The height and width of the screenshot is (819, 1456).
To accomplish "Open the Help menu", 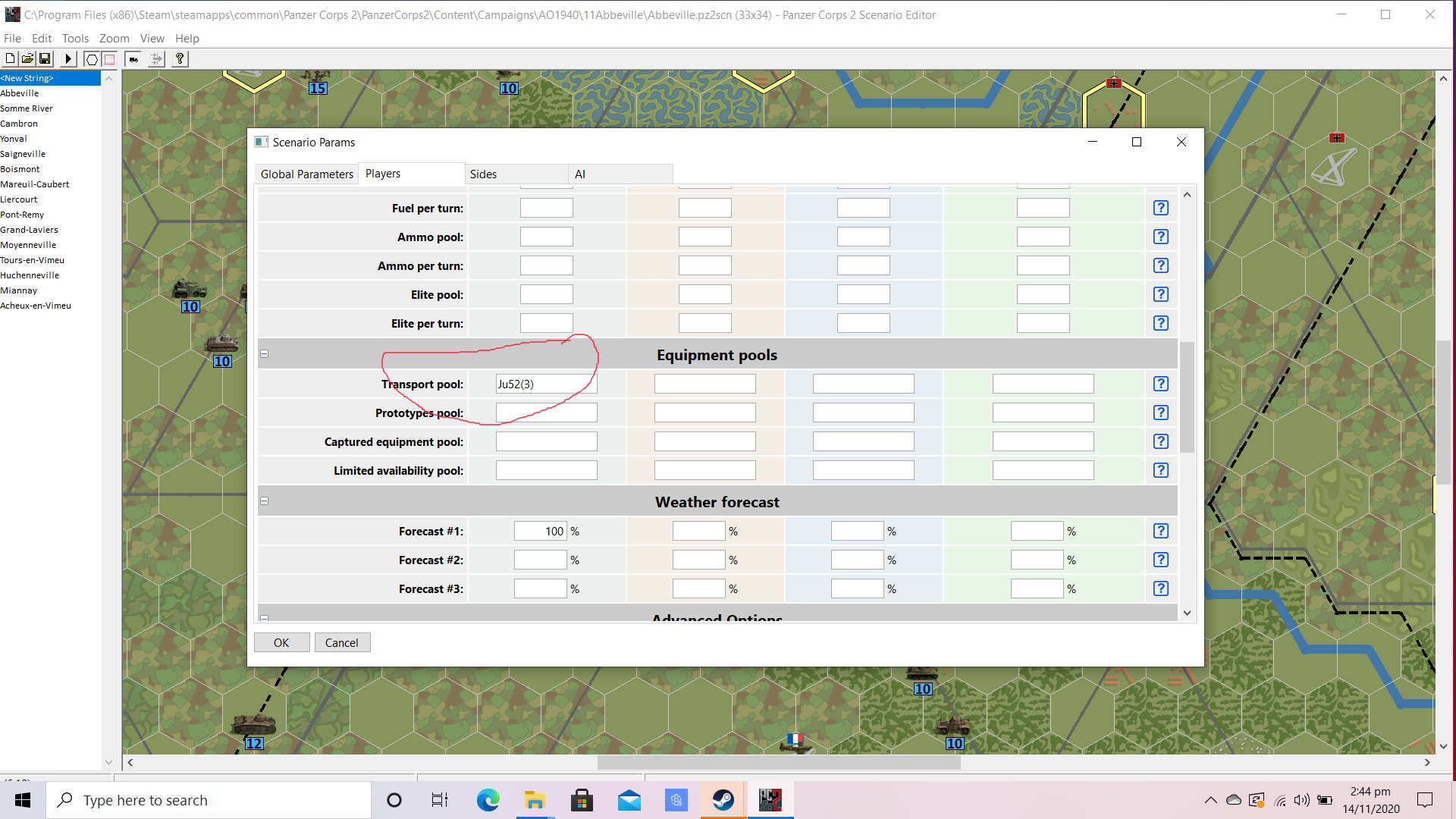I will pos(187,38).
